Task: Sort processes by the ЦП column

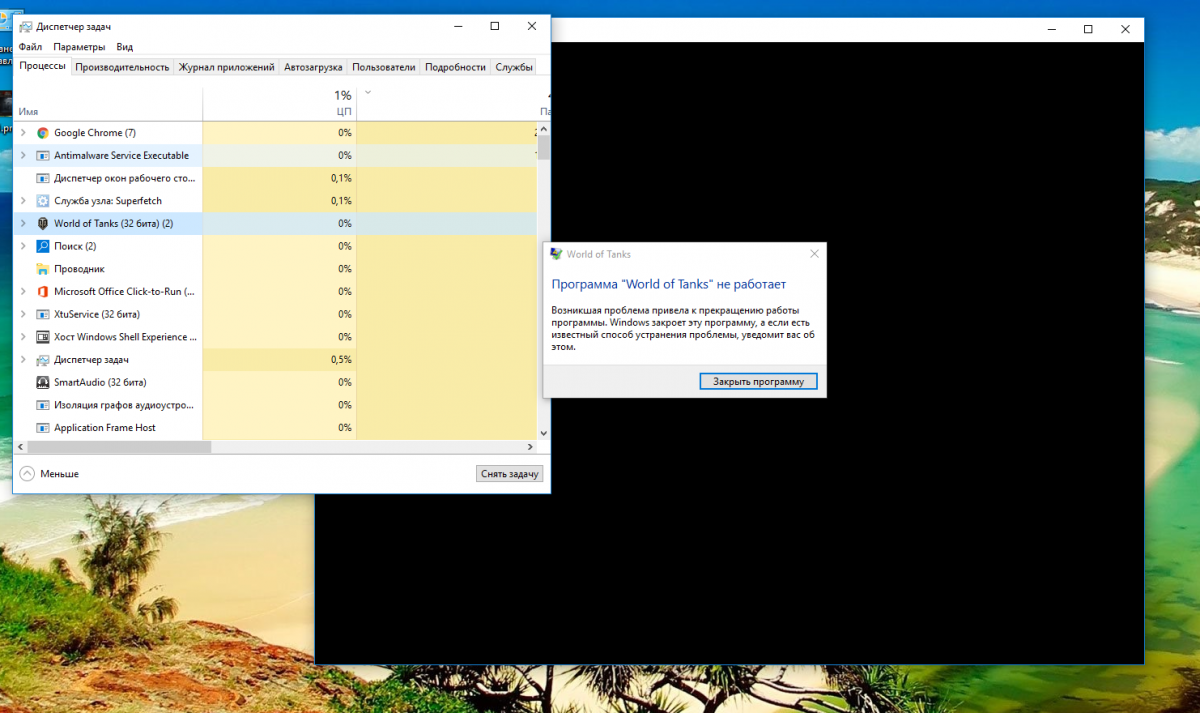Action: (280, 104)
